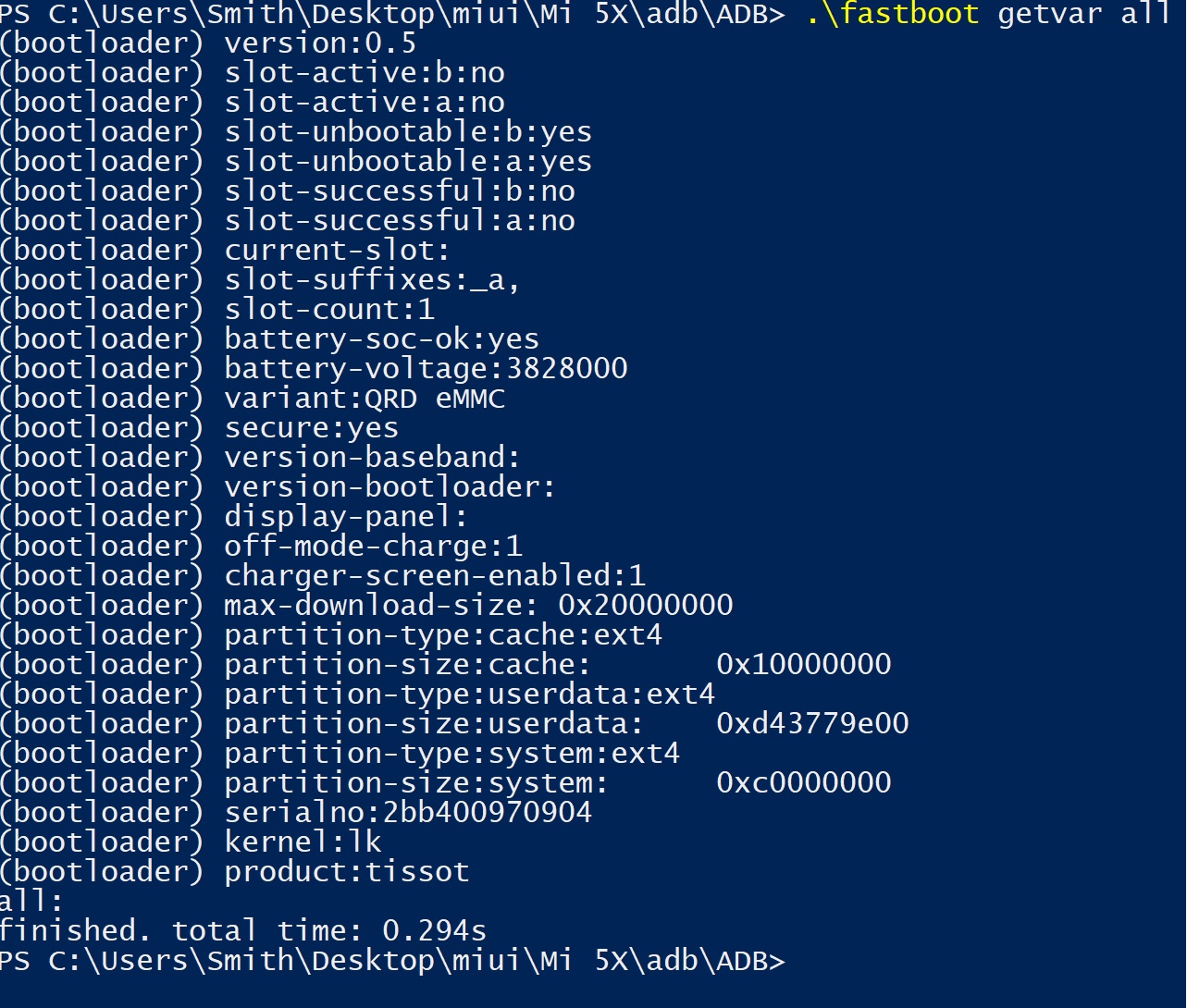Click the secure:yes output line

pos(200,427)
